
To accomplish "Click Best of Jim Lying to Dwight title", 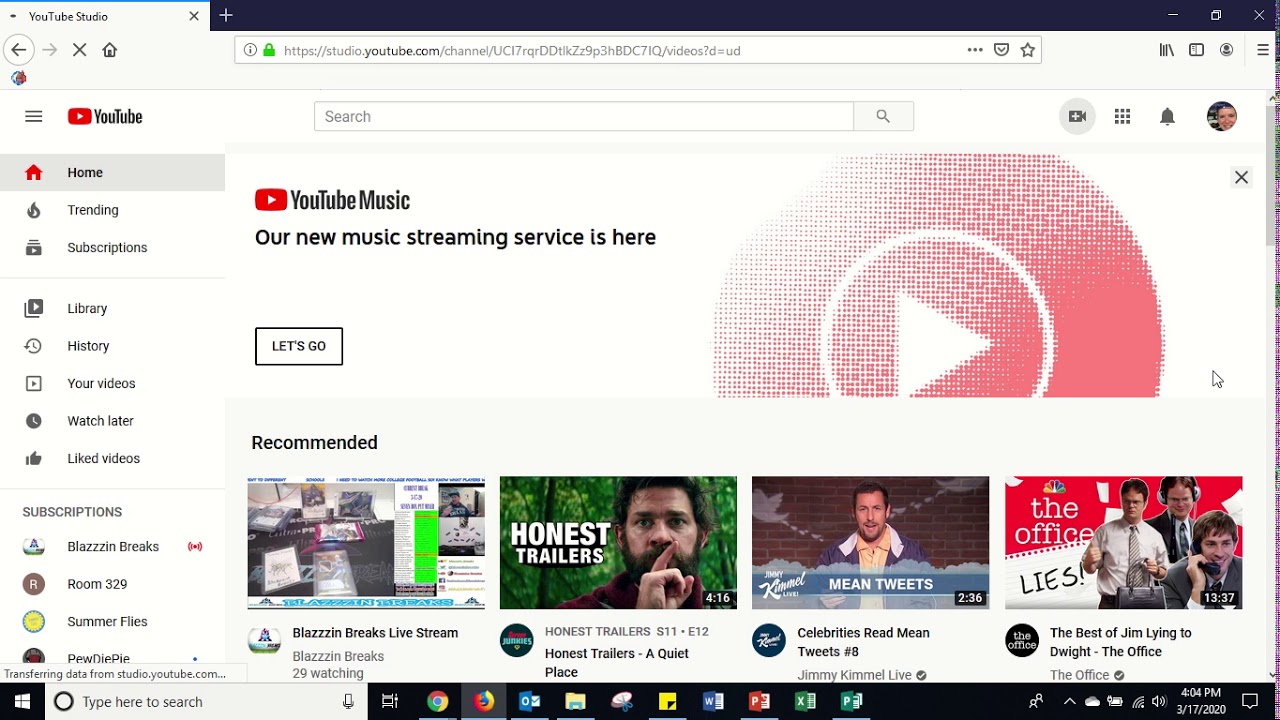I will point(1120,642).
